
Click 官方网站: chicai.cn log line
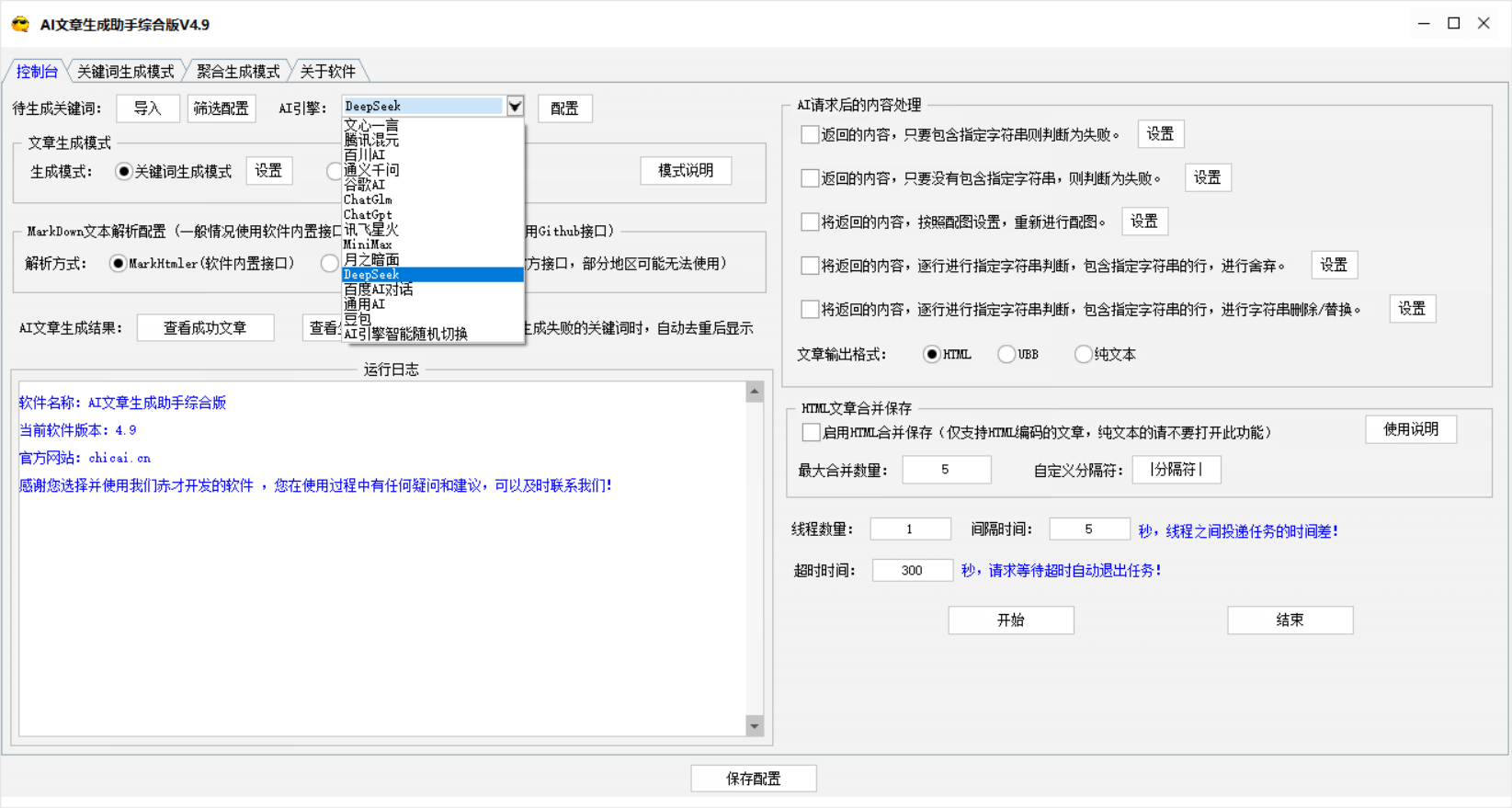[x=85, y=458]
